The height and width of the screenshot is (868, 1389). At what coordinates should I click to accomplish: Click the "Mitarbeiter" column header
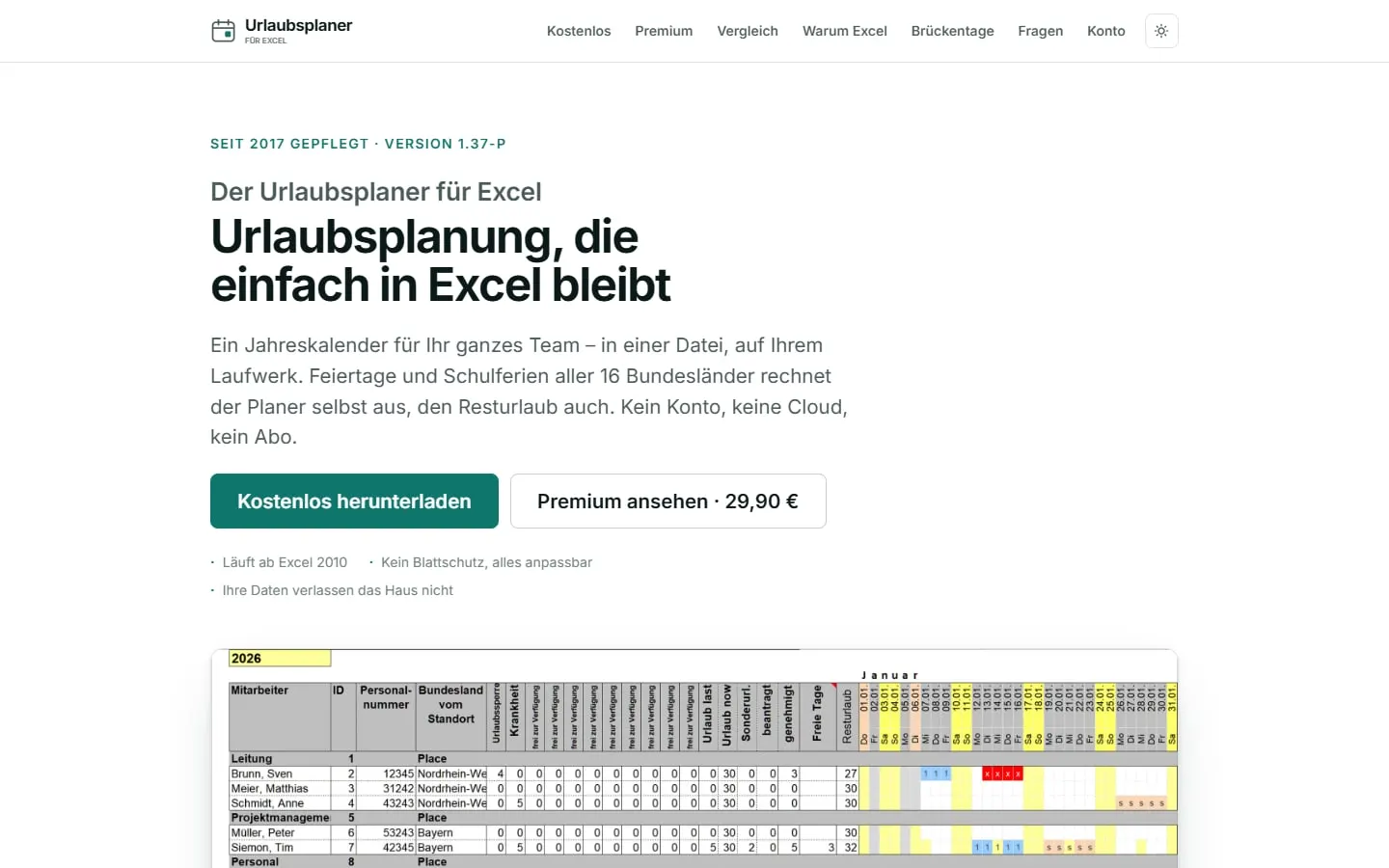pyautogui.click(x=279, y=717)
